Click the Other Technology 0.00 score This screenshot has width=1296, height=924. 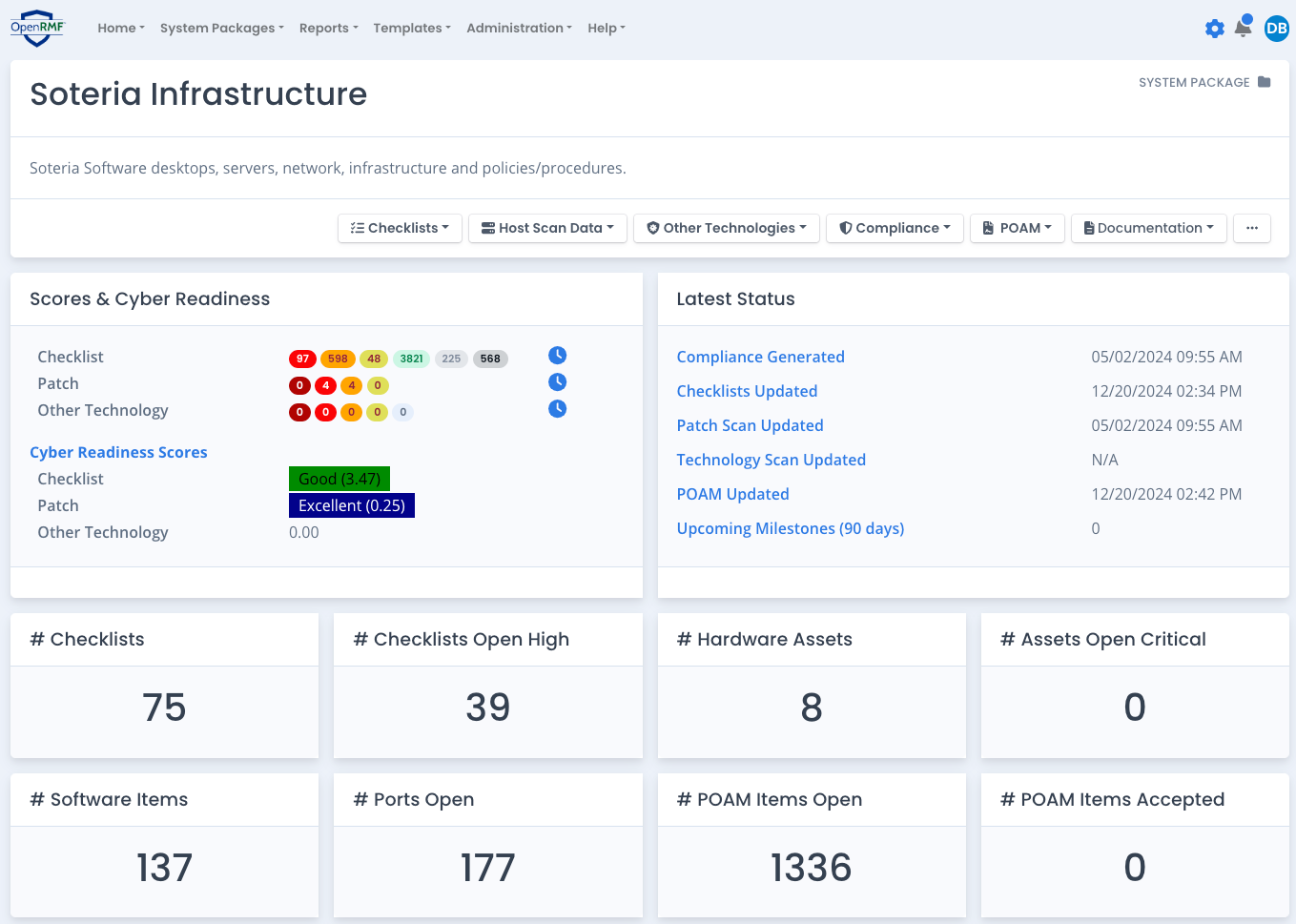[304, 532]
